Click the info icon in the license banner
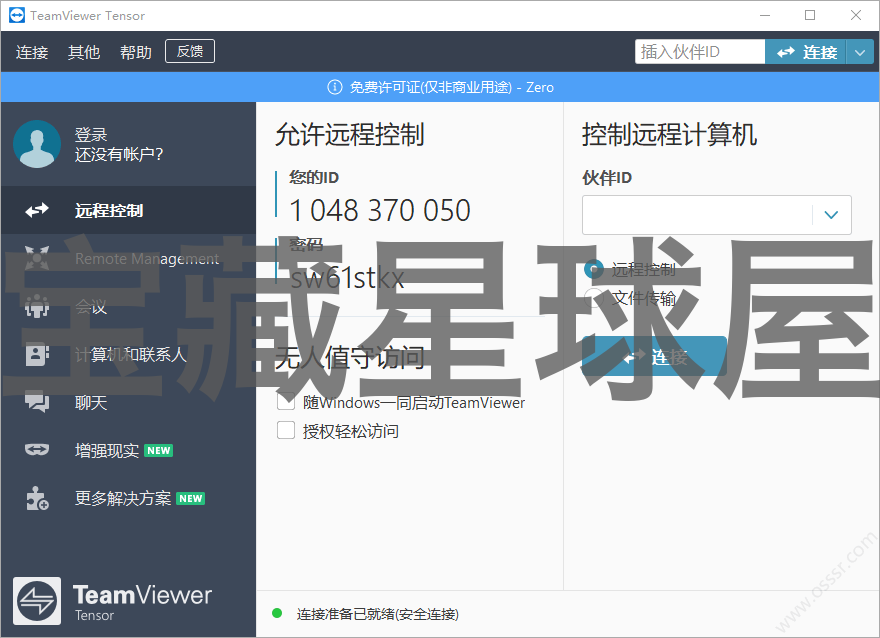Image resolution: width=880 pixels, height=638 pixels. point(334,87)
